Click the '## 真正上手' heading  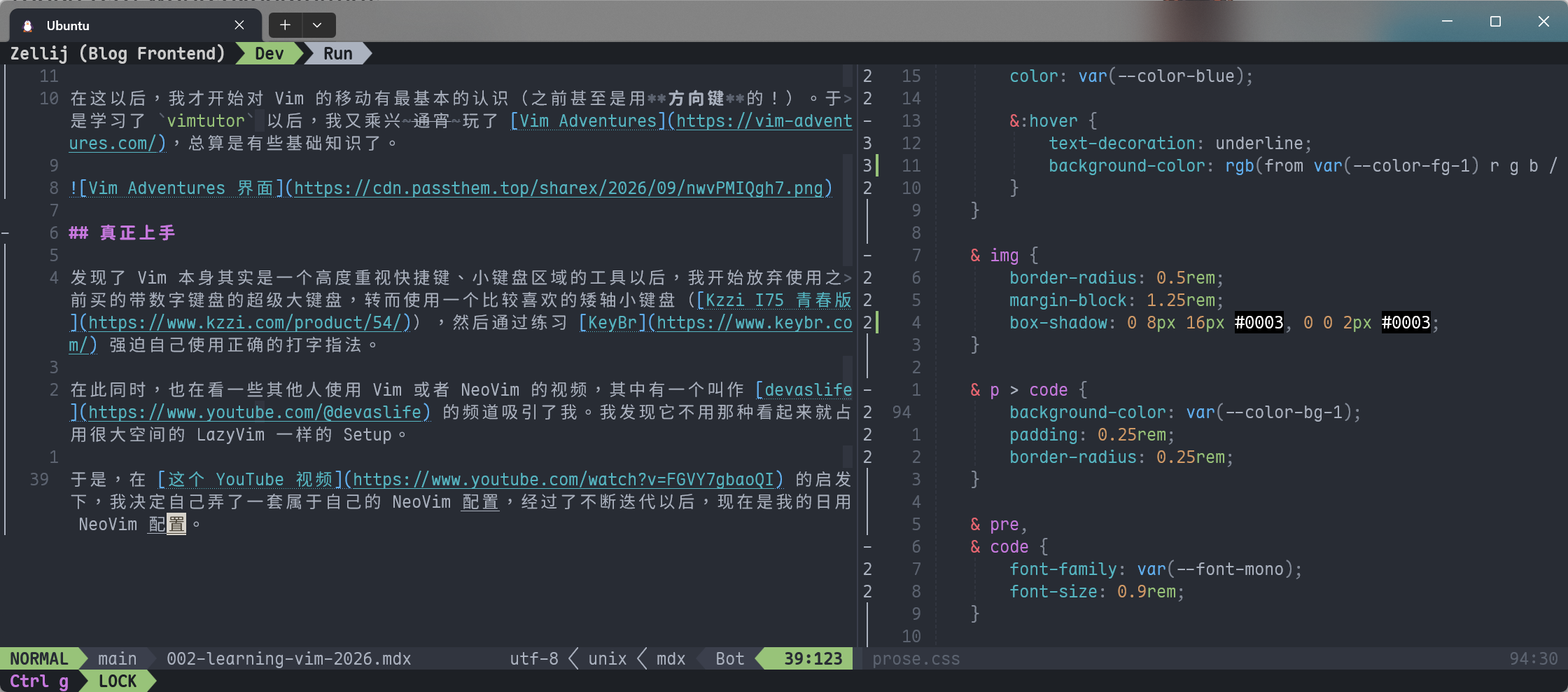(x=122, y=233)
